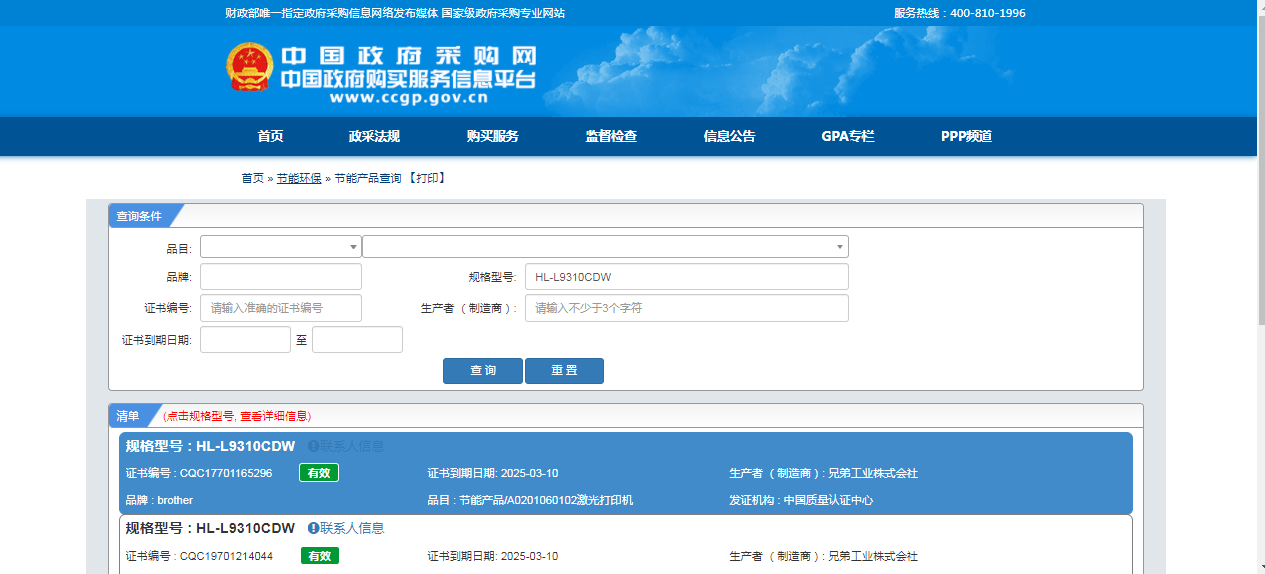Open the 监督检查 navigation item
Screen dimensions: 1265x574
pos(611,137)
